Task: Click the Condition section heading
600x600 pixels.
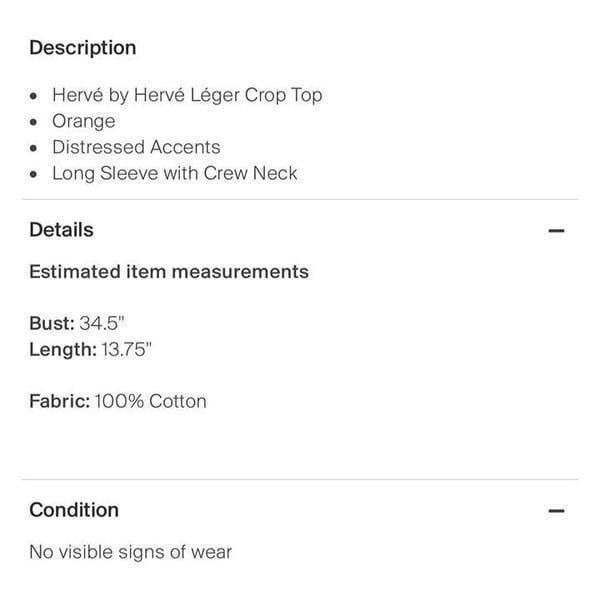Action: point(74,510)
